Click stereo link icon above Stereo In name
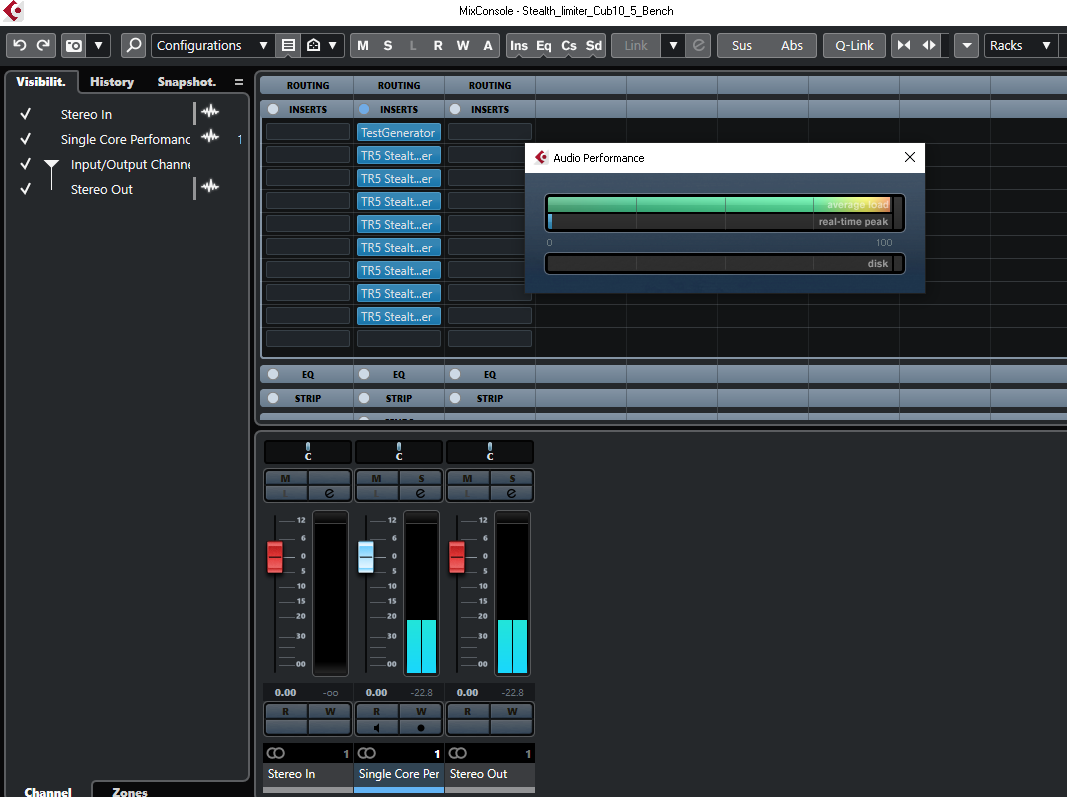 (x=276, y=753)
